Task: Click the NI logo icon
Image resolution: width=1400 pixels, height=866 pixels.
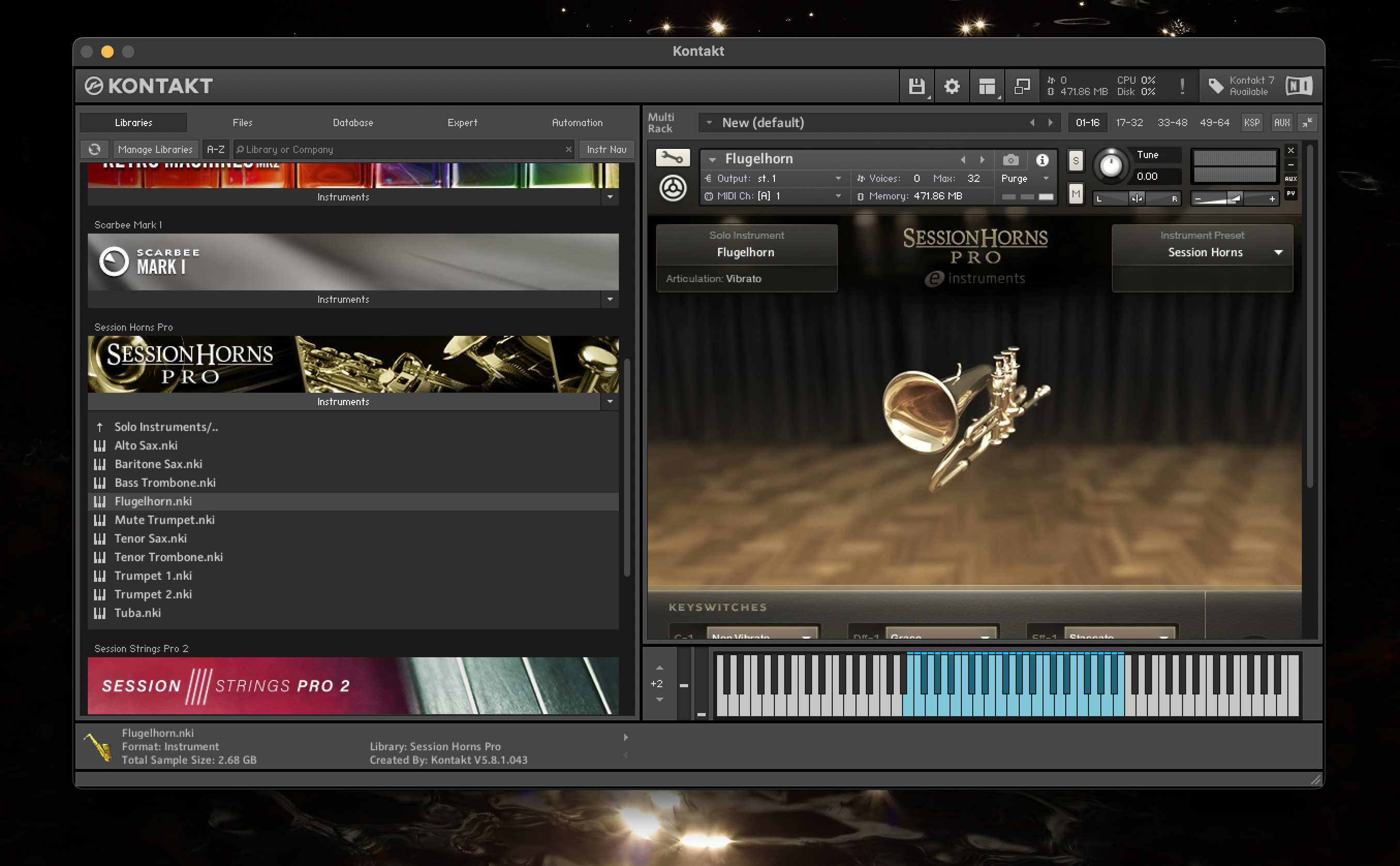Action: pos(1298,86)
